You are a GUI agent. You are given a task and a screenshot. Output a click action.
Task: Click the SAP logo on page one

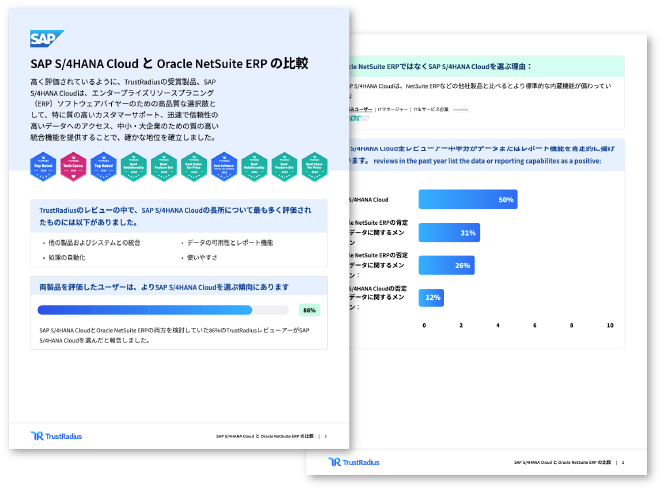(46, 38)
